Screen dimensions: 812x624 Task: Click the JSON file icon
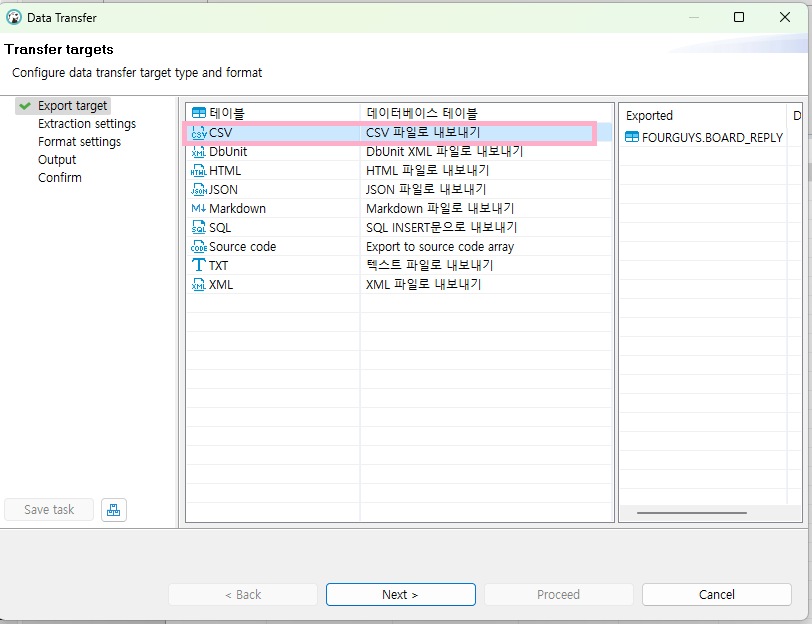[x=199, y=190]
